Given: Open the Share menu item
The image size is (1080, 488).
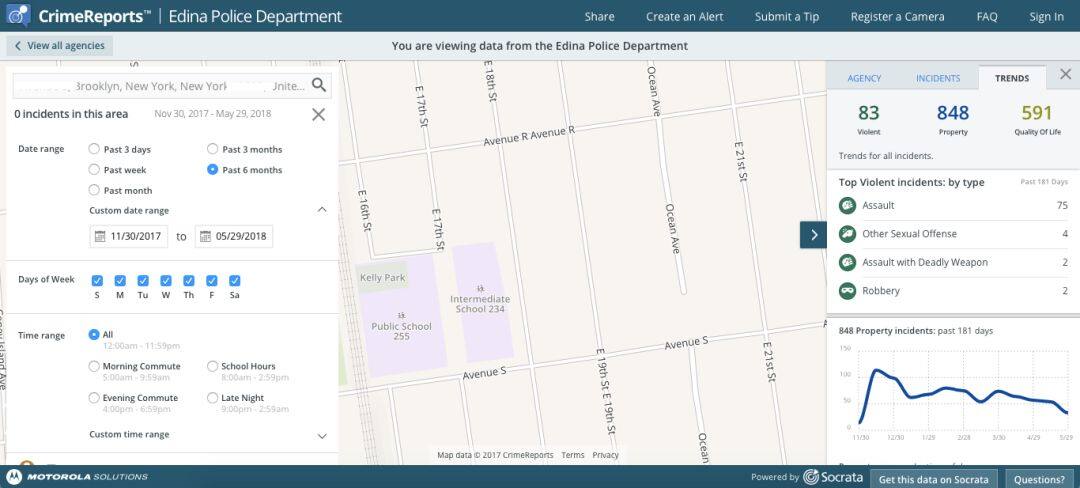Looking at the screenshot, I should point(599,17).
